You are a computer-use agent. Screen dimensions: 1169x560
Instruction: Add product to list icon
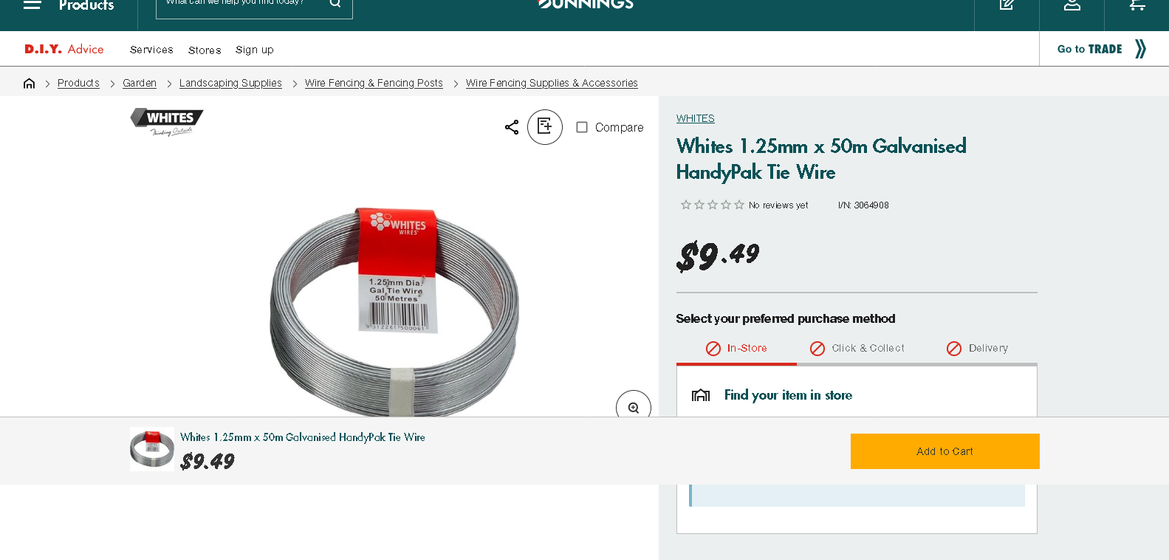tap(545, 127)
